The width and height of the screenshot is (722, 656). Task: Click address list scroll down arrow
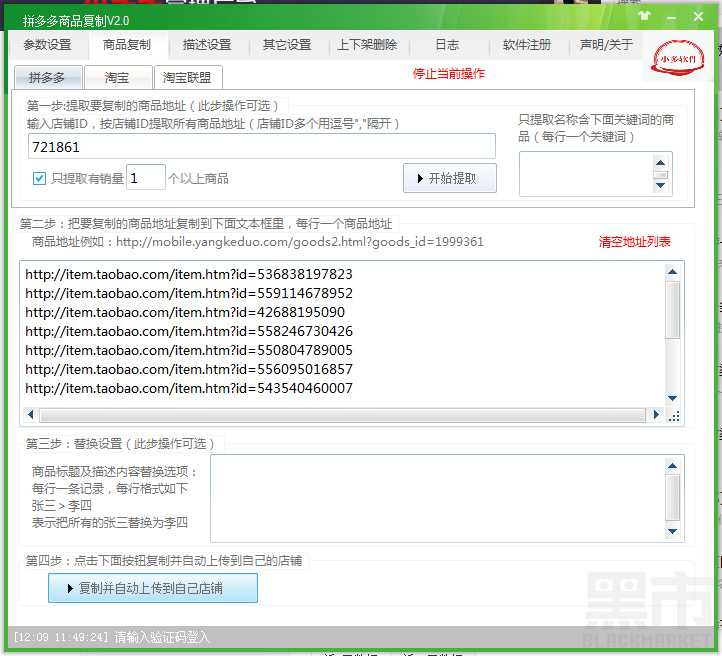coord(673,398)
